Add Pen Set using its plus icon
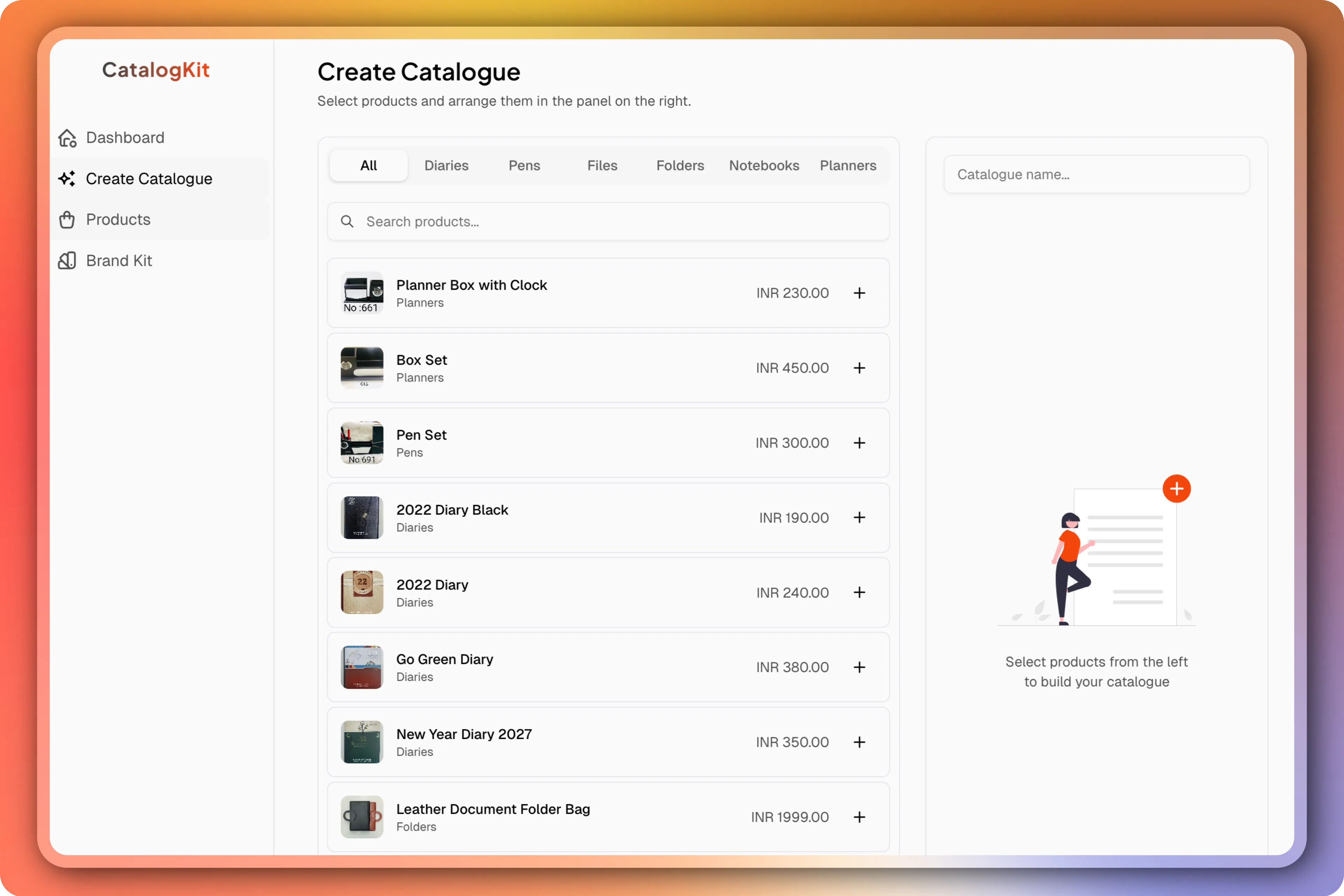The height and width of the screenshot is (896, 1344). pos(860,443)
